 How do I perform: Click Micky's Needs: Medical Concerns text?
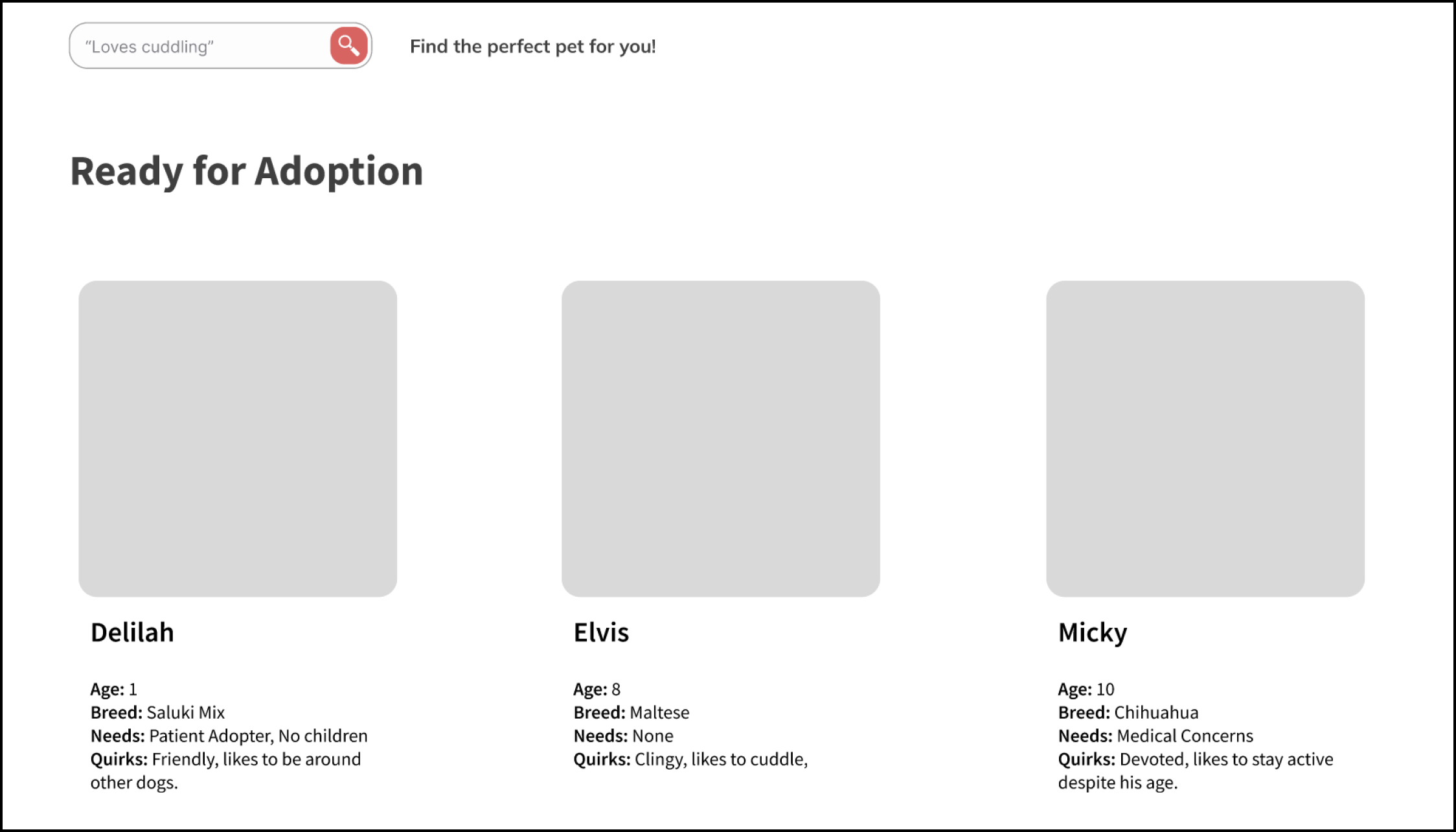(1155, 736)
